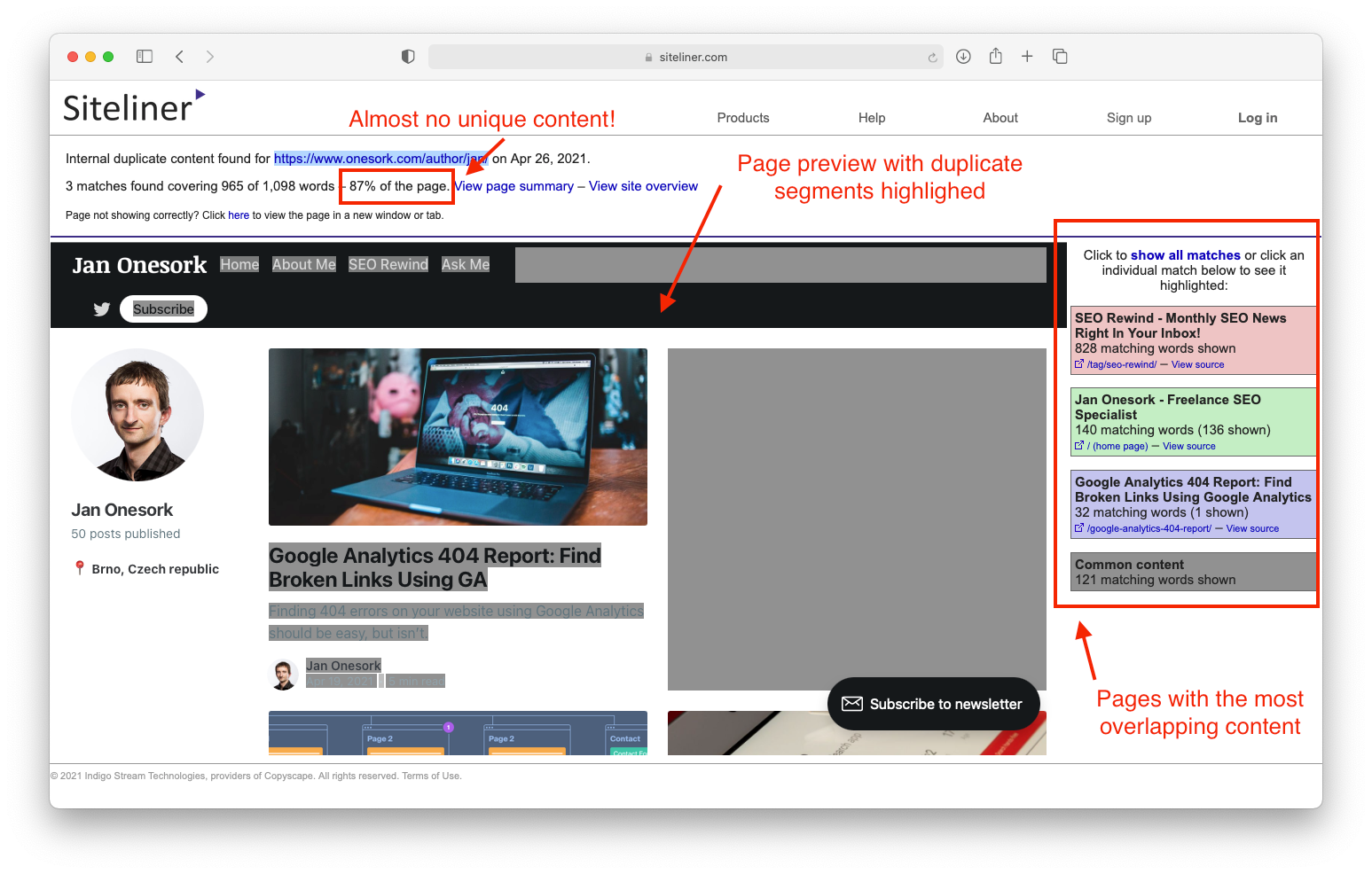View source of the 404 report match
Image resolution: width=1372 pixels, height=874 pixels.
1252,528
